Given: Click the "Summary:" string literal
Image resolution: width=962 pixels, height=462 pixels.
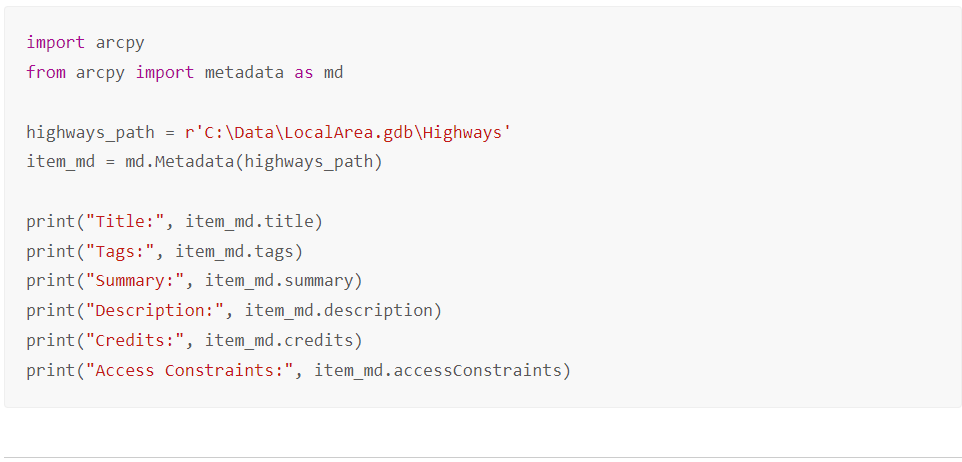Looking at the screenshot, I should point(135,280).
